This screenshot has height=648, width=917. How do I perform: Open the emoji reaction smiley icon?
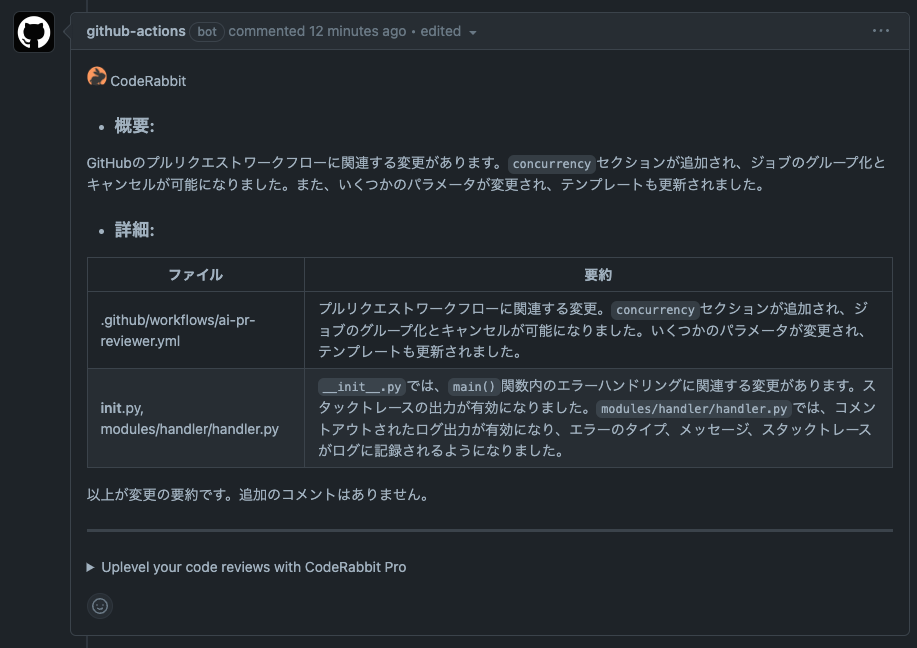click(99, 606)
